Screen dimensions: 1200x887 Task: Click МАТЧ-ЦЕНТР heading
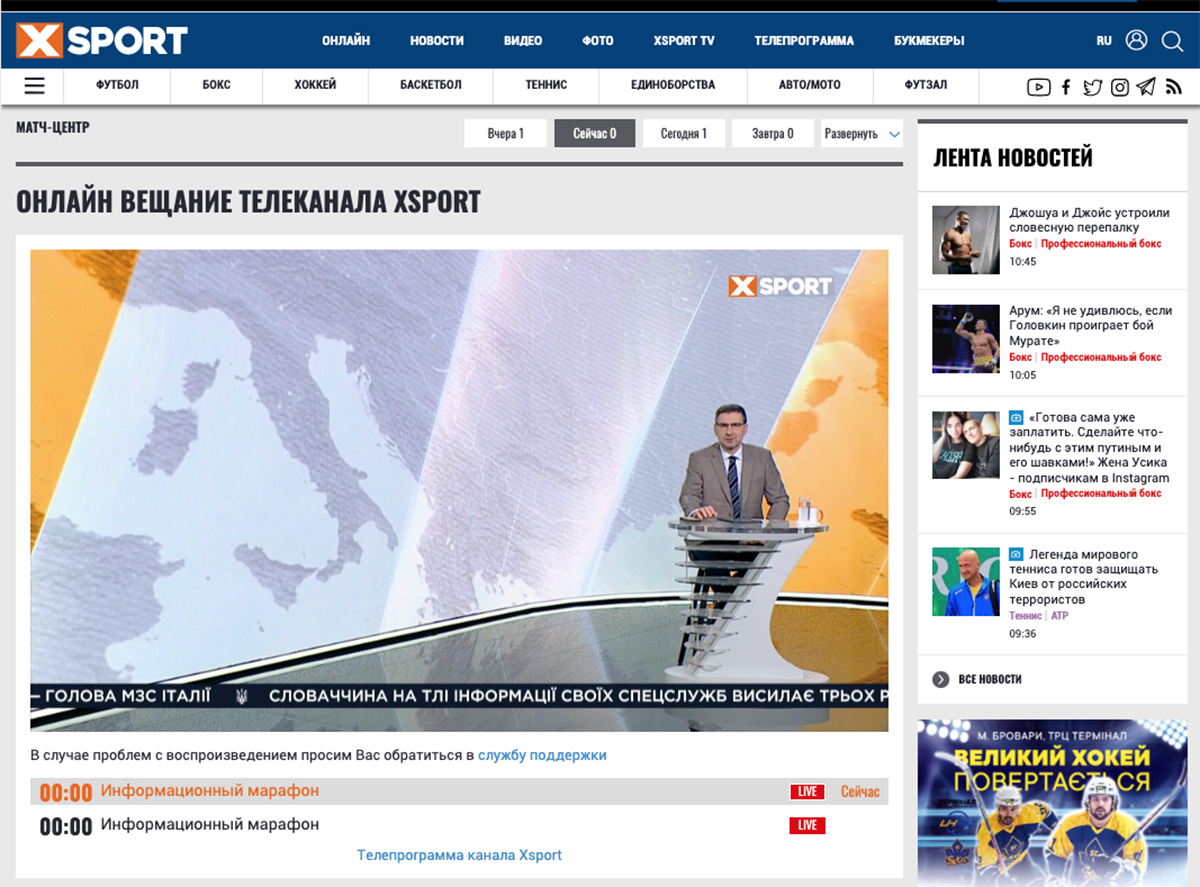point(53,127)
